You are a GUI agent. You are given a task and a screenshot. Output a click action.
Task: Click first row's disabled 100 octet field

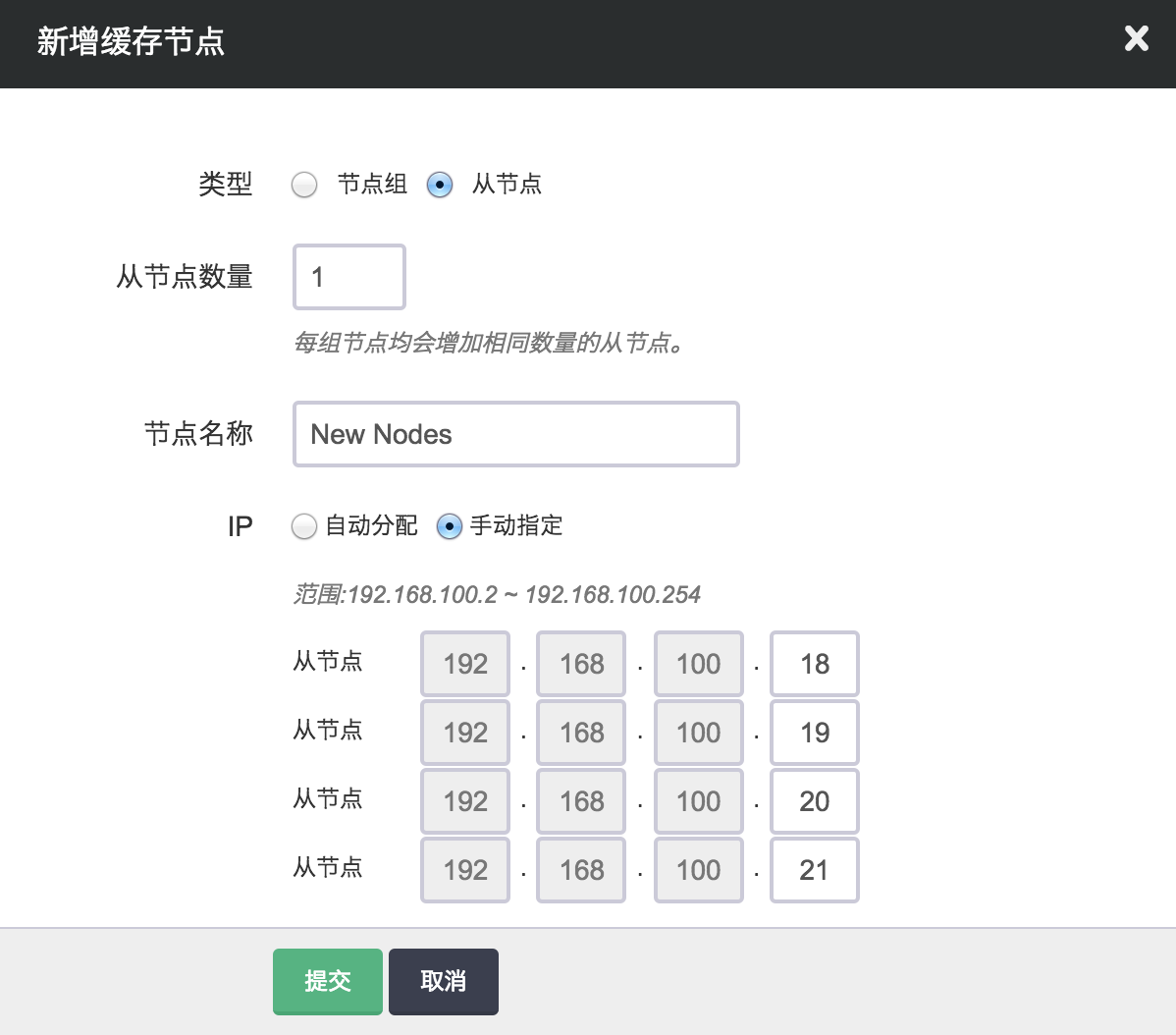(x=698, y=664)
